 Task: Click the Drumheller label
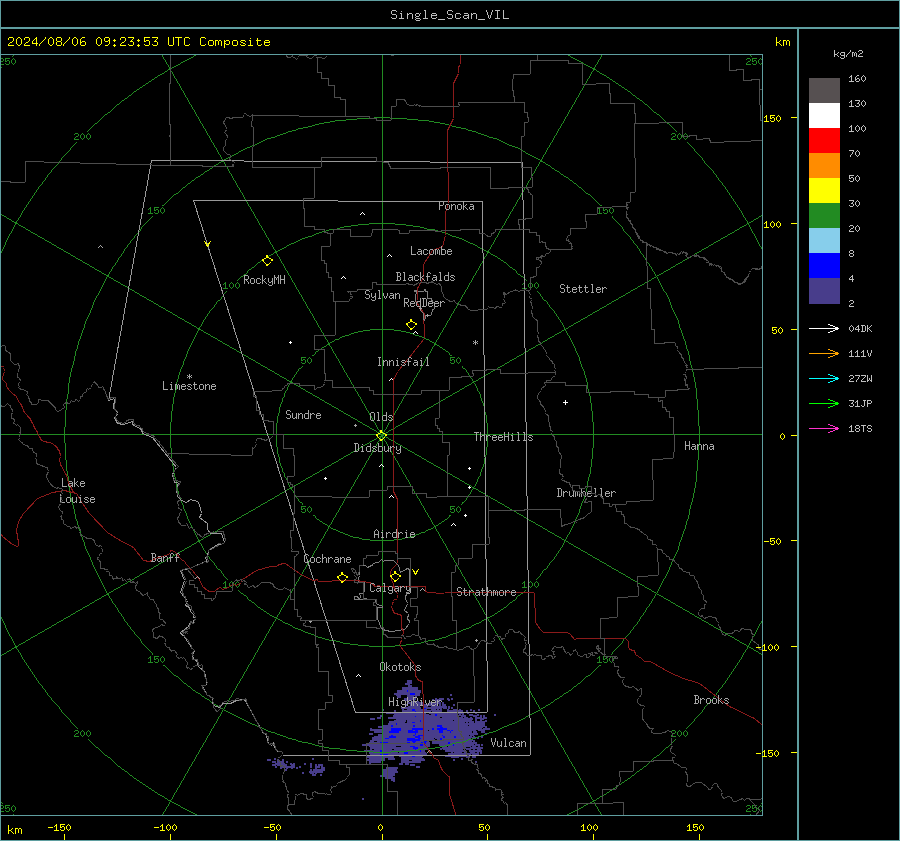point(586,493)
